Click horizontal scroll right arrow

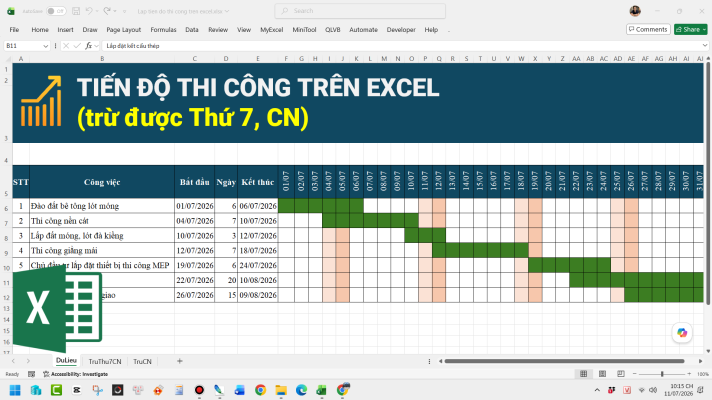click(x=700, y=361)
